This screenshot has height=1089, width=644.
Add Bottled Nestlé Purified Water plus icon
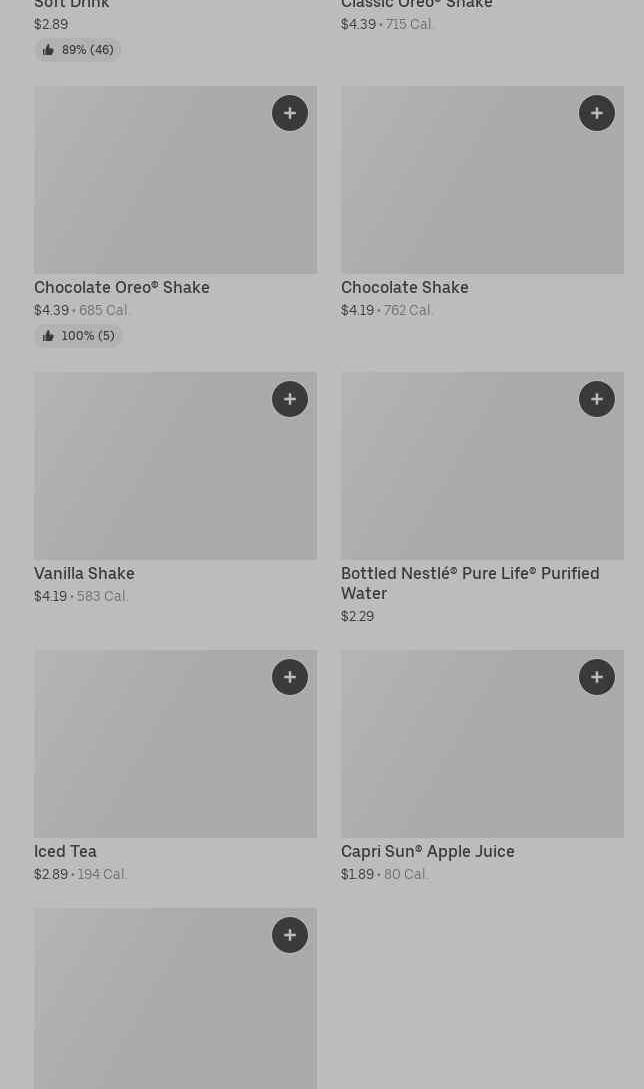tap(597, 399)
